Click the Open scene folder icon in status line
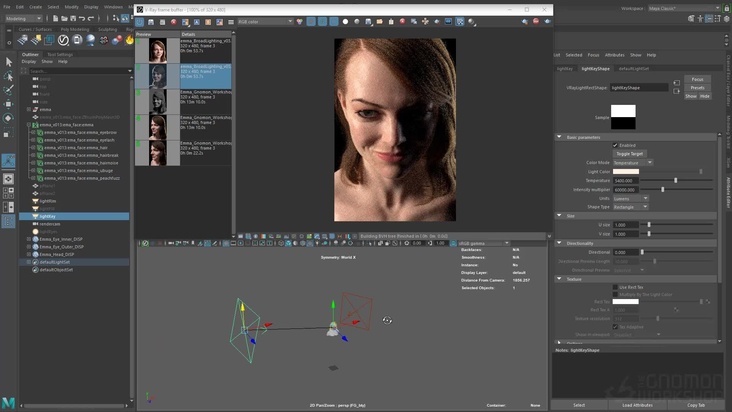This screenshot has width=732, height=412. click(x=64, y=18)
